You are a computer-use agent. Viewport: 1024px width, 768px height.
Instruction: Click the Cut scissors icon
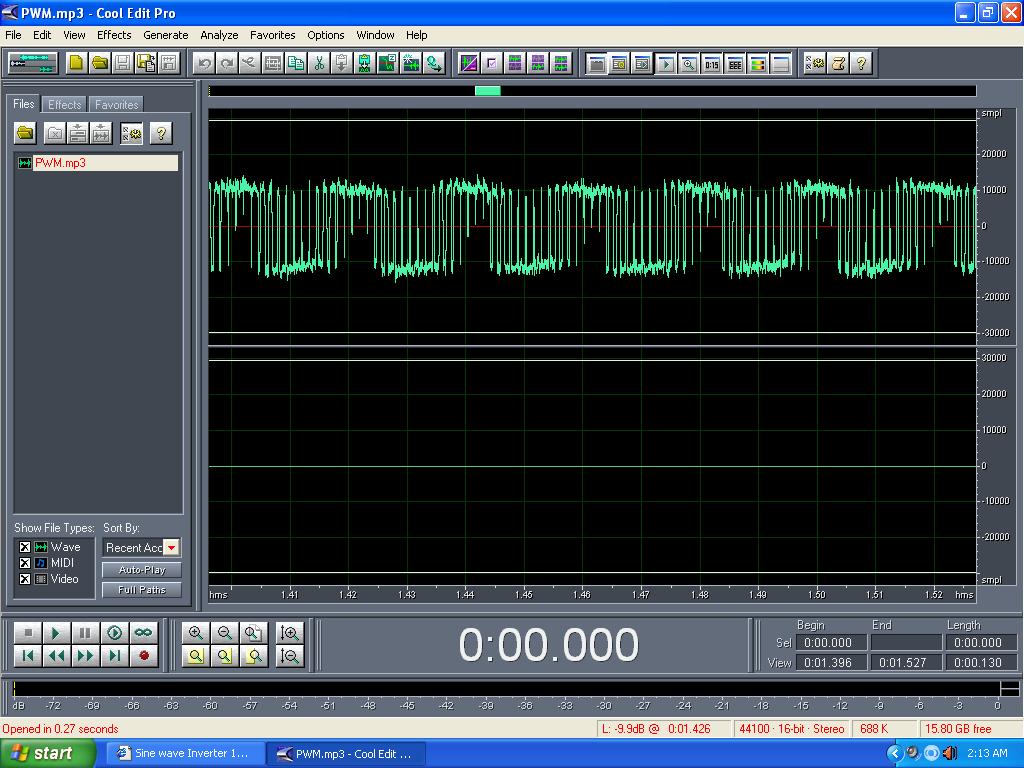[319, 63]
